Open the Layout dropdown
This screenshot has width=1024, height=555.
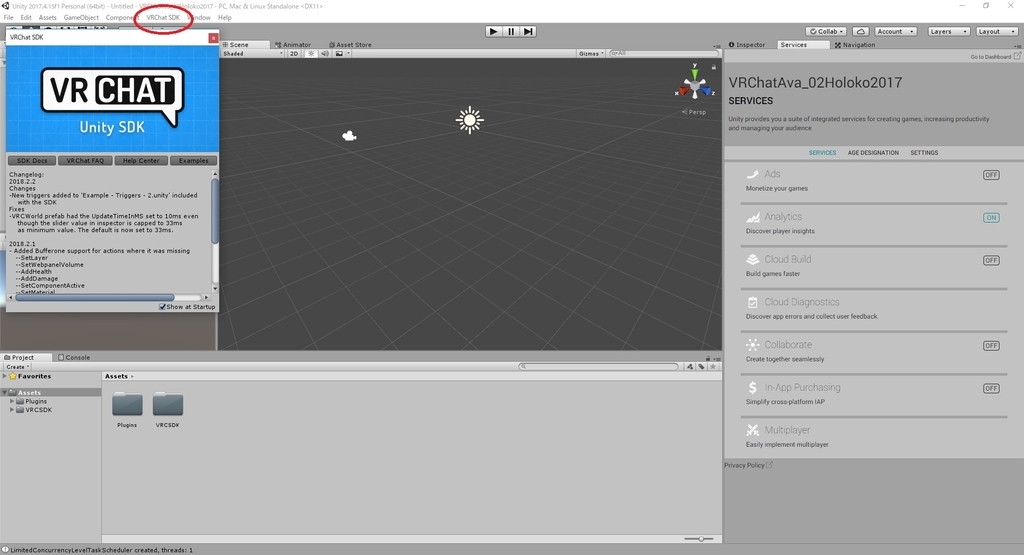tap(997, 31)
